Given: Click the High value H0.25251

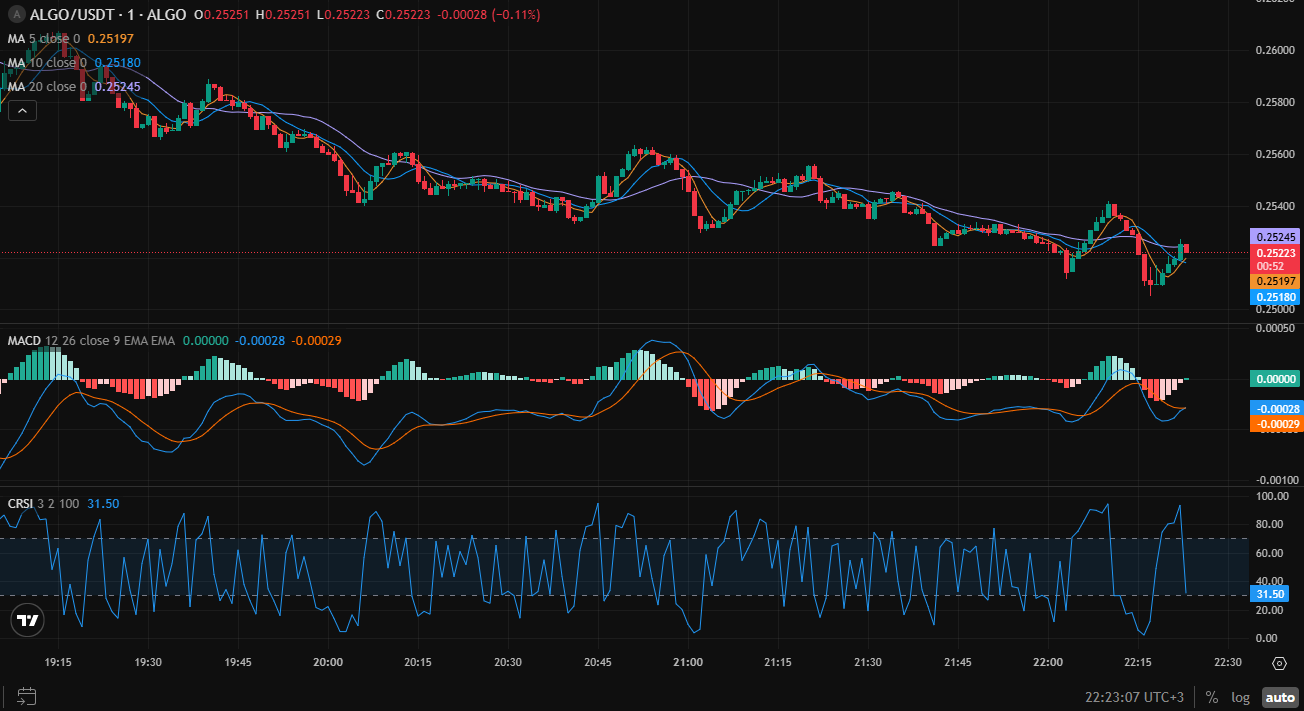Looking at the screenshot, I should pyautogui.click(x=283, y=15).
